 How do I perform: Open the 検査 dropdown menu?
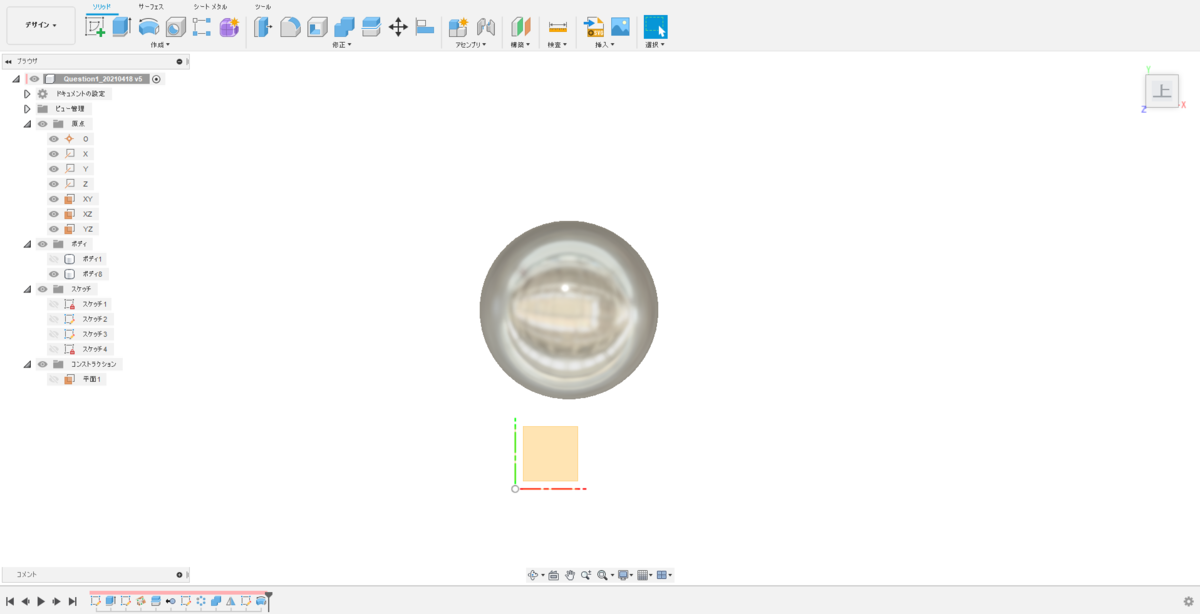click(x=558, y=45)
